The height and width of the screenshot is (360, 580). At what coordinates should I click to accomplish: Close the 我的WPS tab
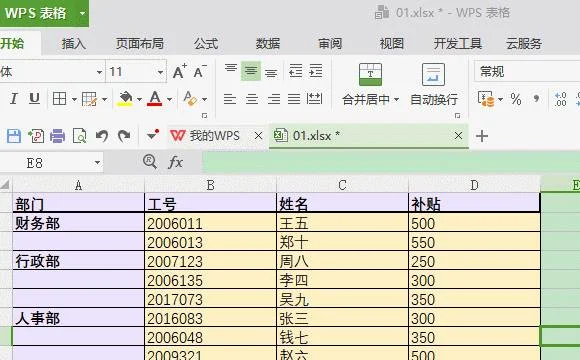point(259,136)
